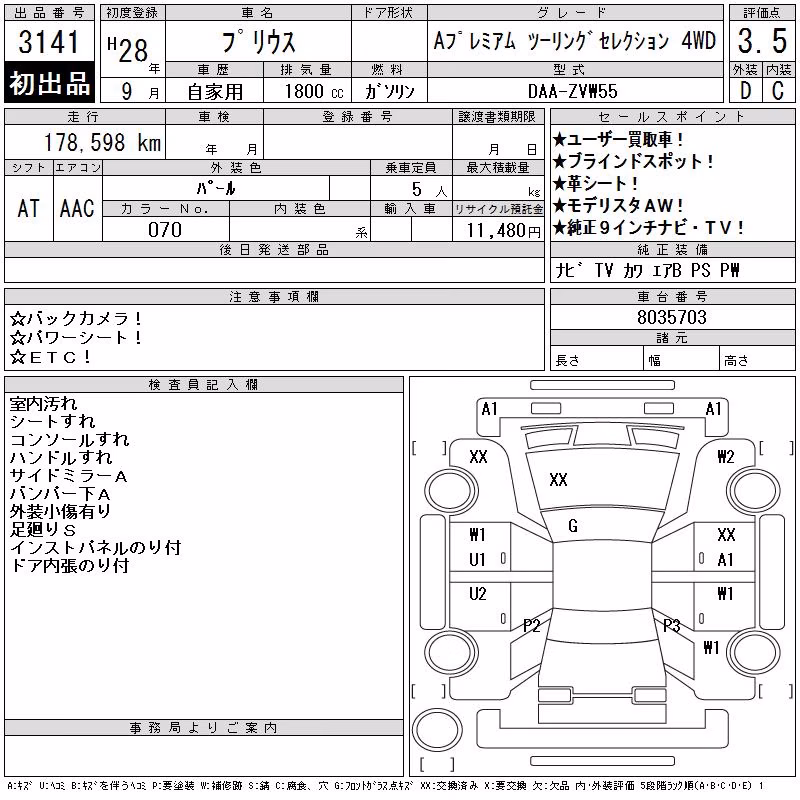Click the lot number 3141
The image size is (800, 800).
pos(49,41)
